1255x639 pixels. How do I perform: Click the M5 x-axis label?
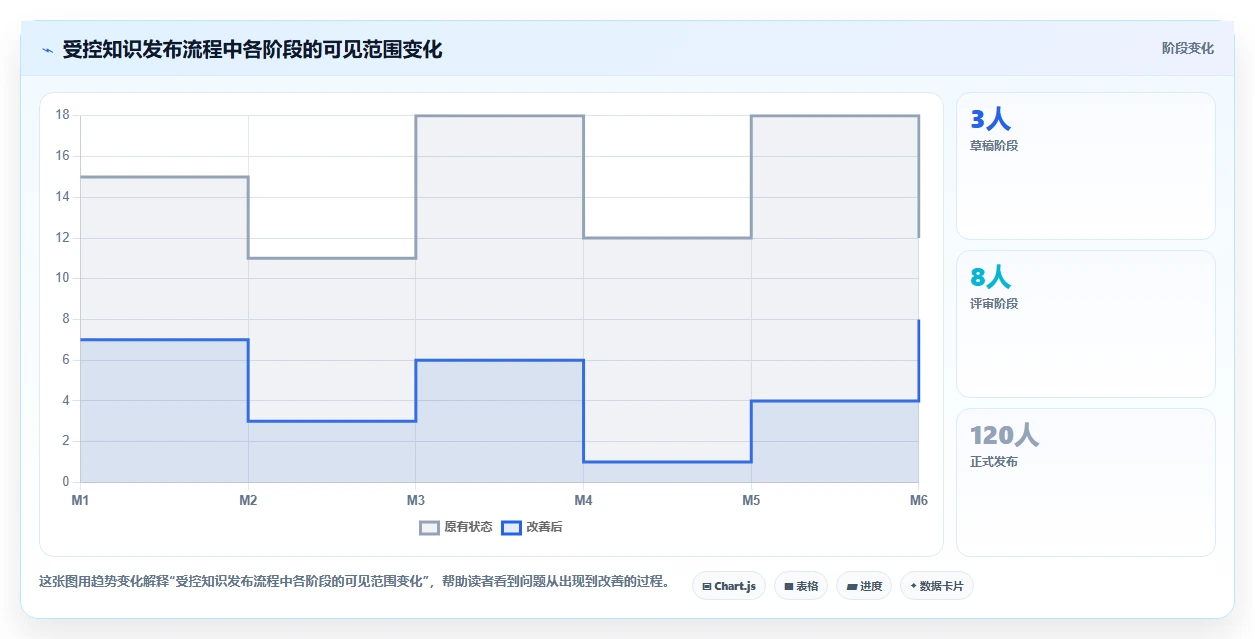coord(751,500)
